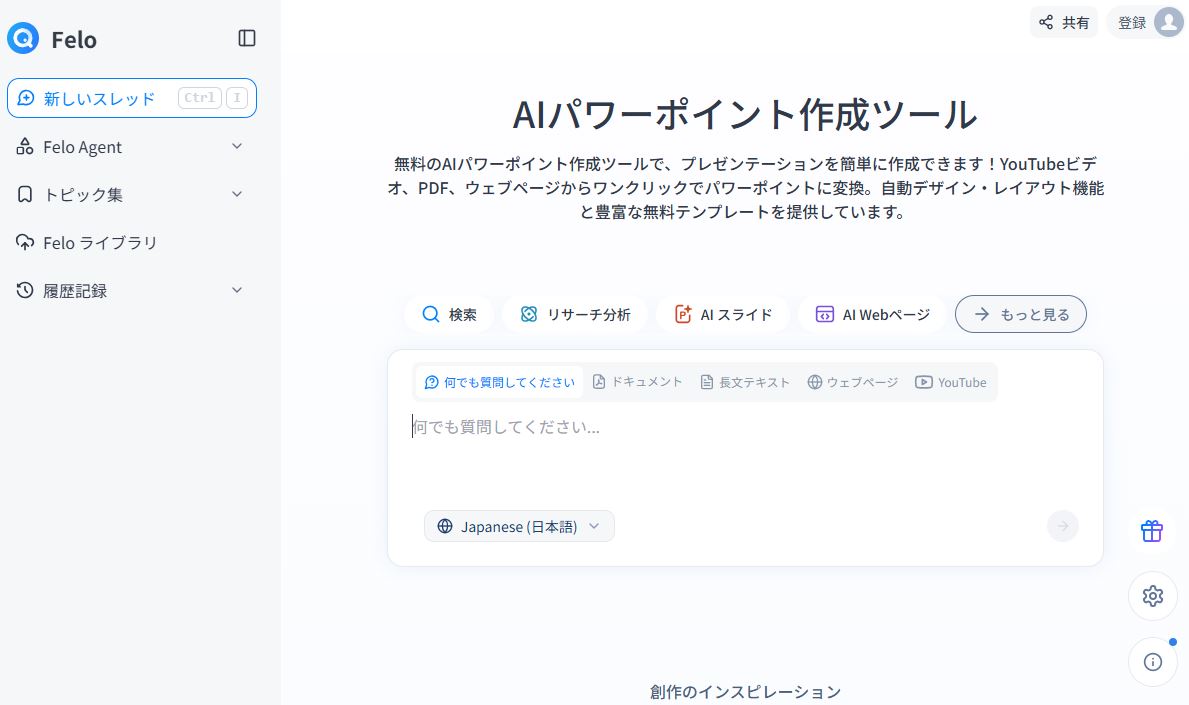Viewport: 1189px width, 705px height.
Task: Select the AI Webページ mode
Action: (872, 314)
